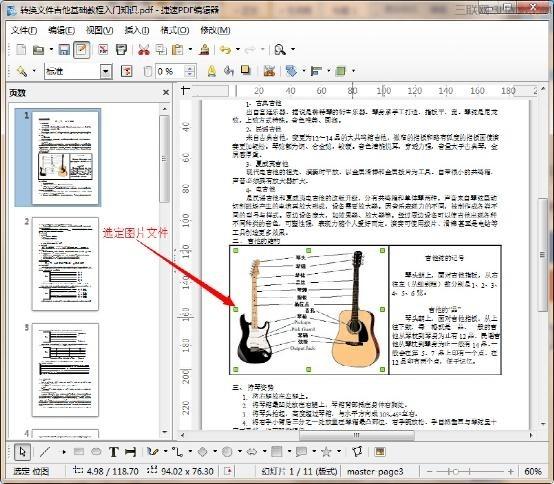Undo the last action
This screenshot has width=554, height=484.
click(225, 50)
